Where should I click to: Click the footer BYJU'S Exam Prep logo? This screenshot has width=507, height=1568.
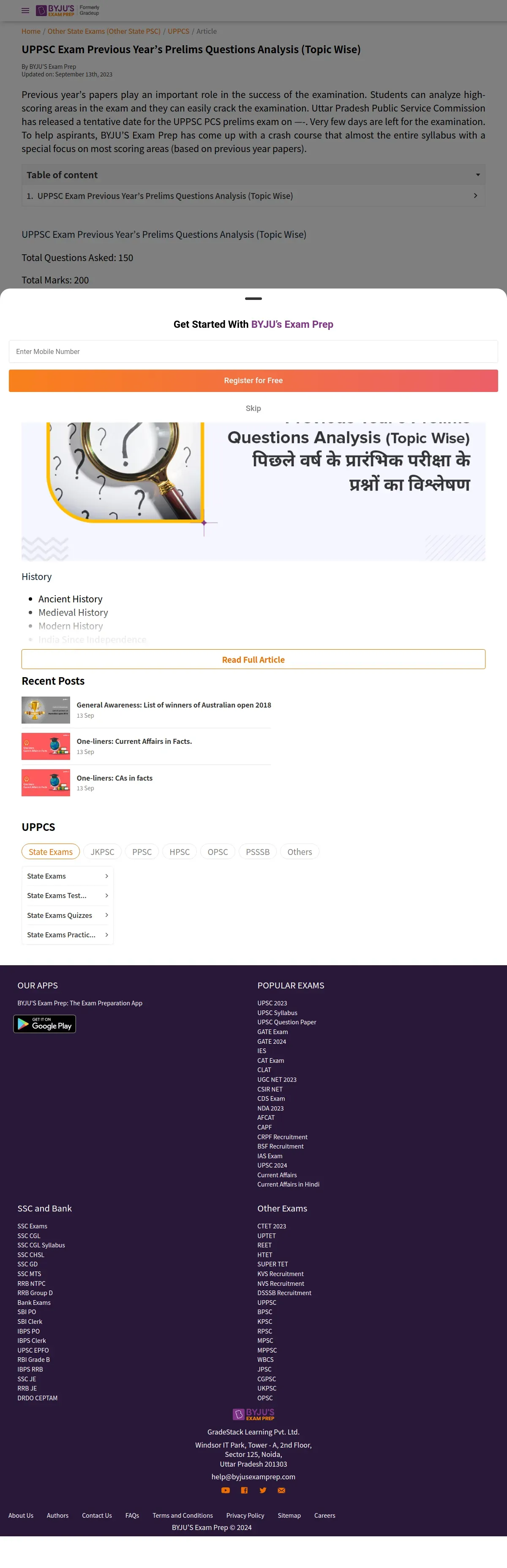[x=253, y=1415]
